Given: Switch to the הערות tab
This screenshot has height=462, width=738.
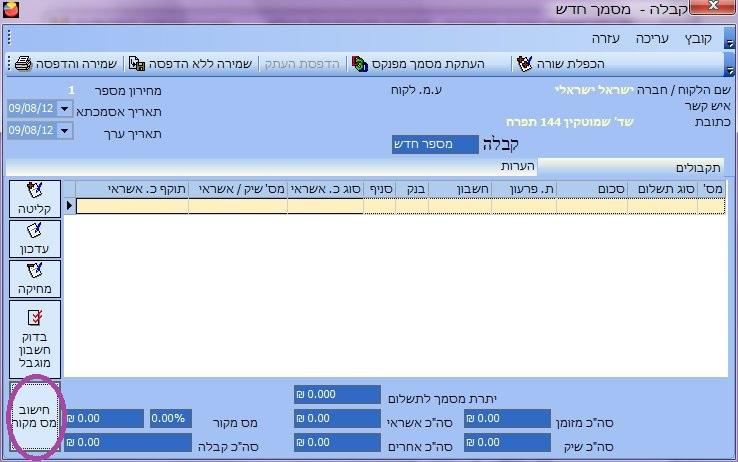Looking at the screenshot, I should pos(518,167).
